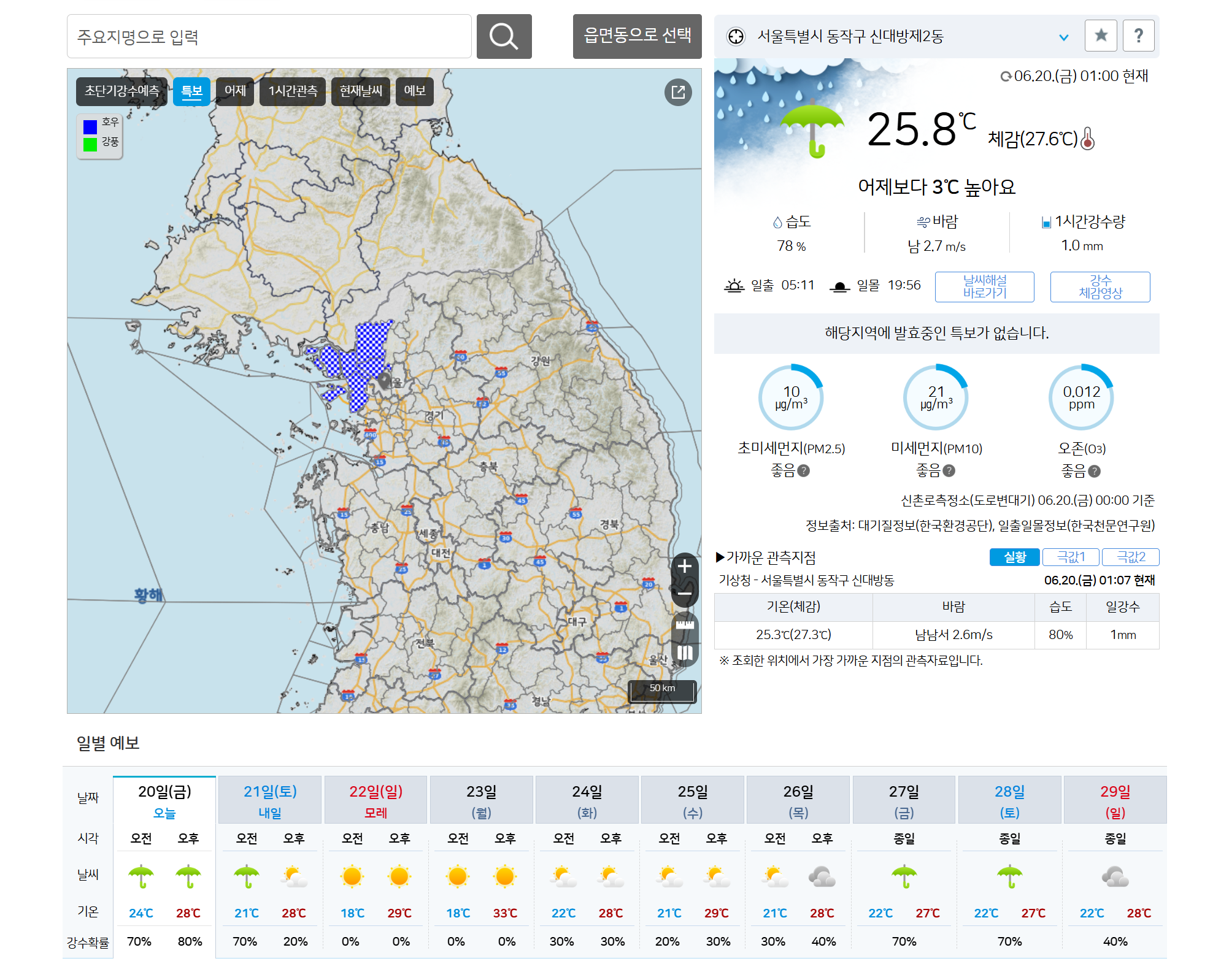1221x980 pixels.
Task: Open the question mark help button
Action: point(1138,35)
